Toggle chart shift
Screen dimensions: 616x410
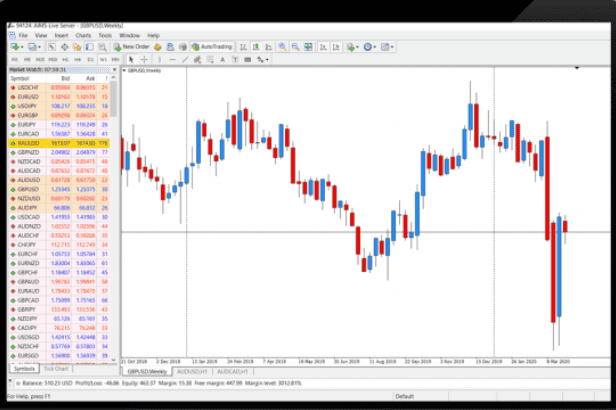(x=336, y=47)
